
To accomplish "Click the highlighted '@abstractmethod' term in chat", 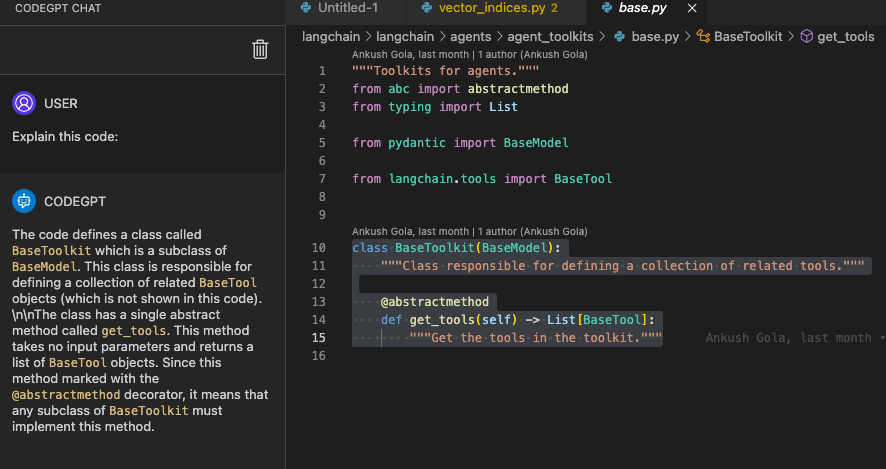I will 66,394.
